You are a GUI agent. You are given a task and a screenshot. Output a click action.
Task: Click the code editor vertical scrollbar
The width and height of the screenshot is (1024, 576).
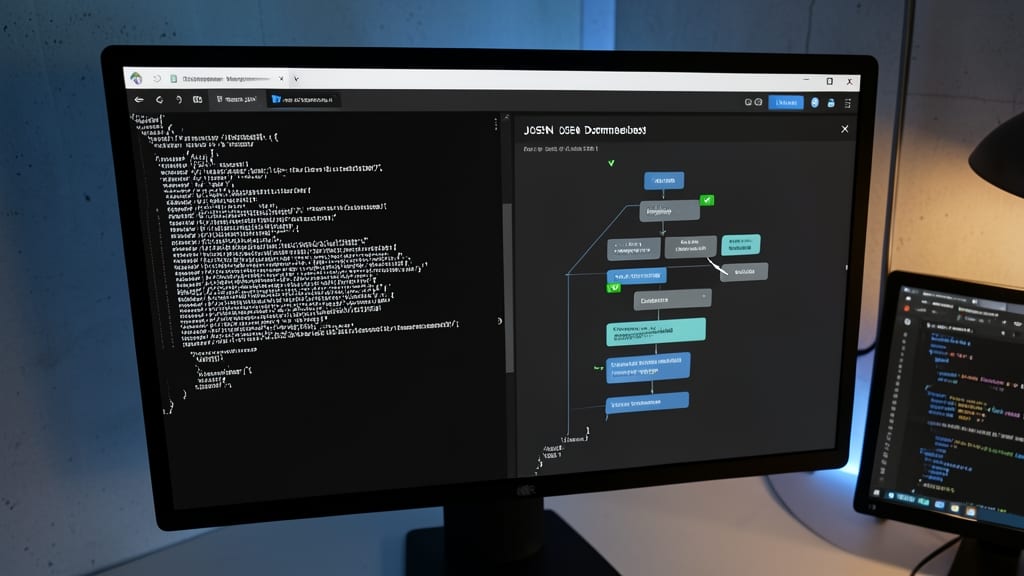pyautogui.click(x=509, y=287)
